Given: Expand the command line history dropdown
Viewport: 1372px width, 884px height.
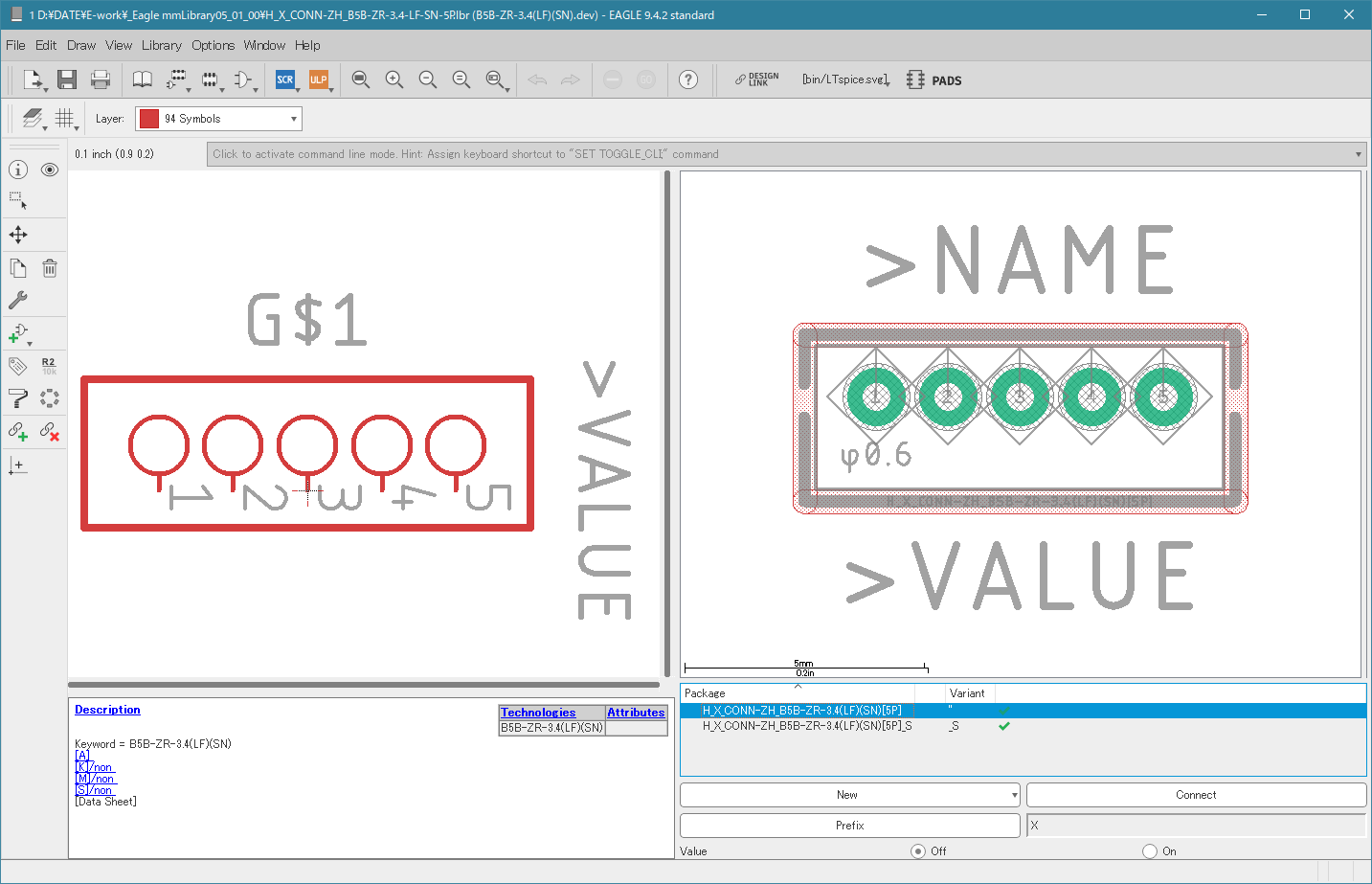Looking at the screenshot, I should (1358, 154).
